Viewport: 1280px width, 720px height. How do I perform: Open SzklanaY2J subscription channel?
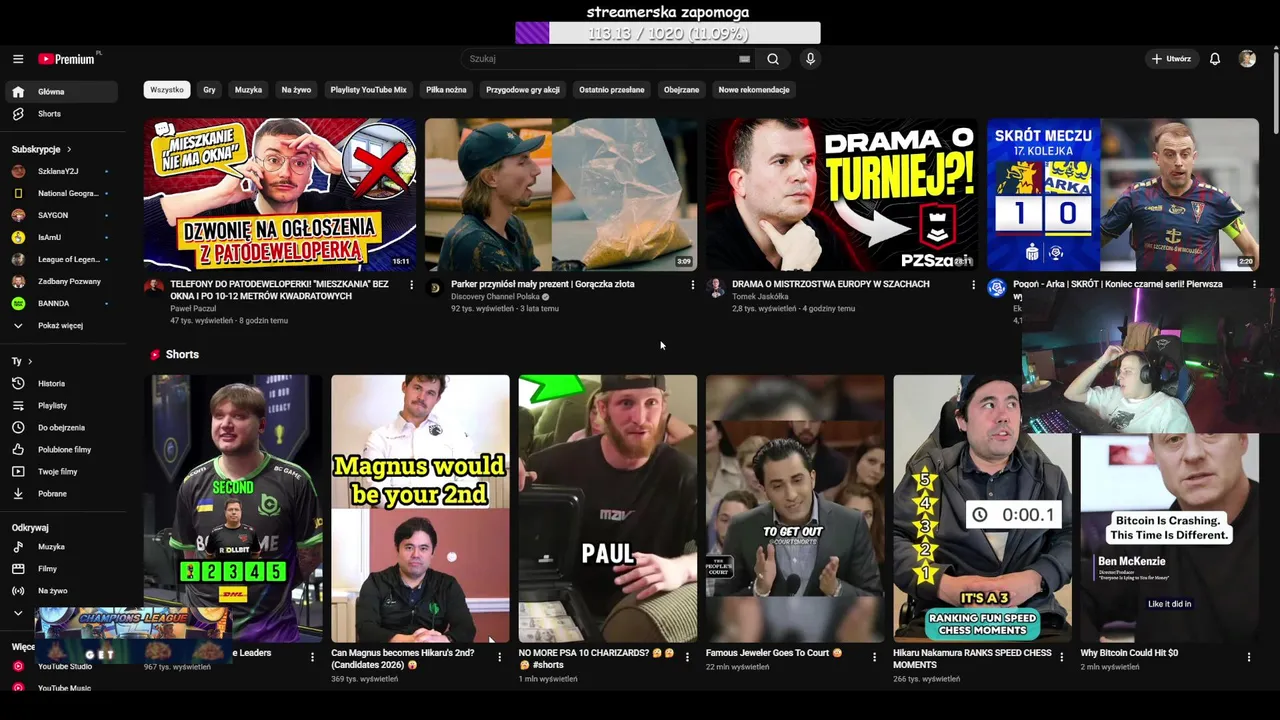(60, 172)
